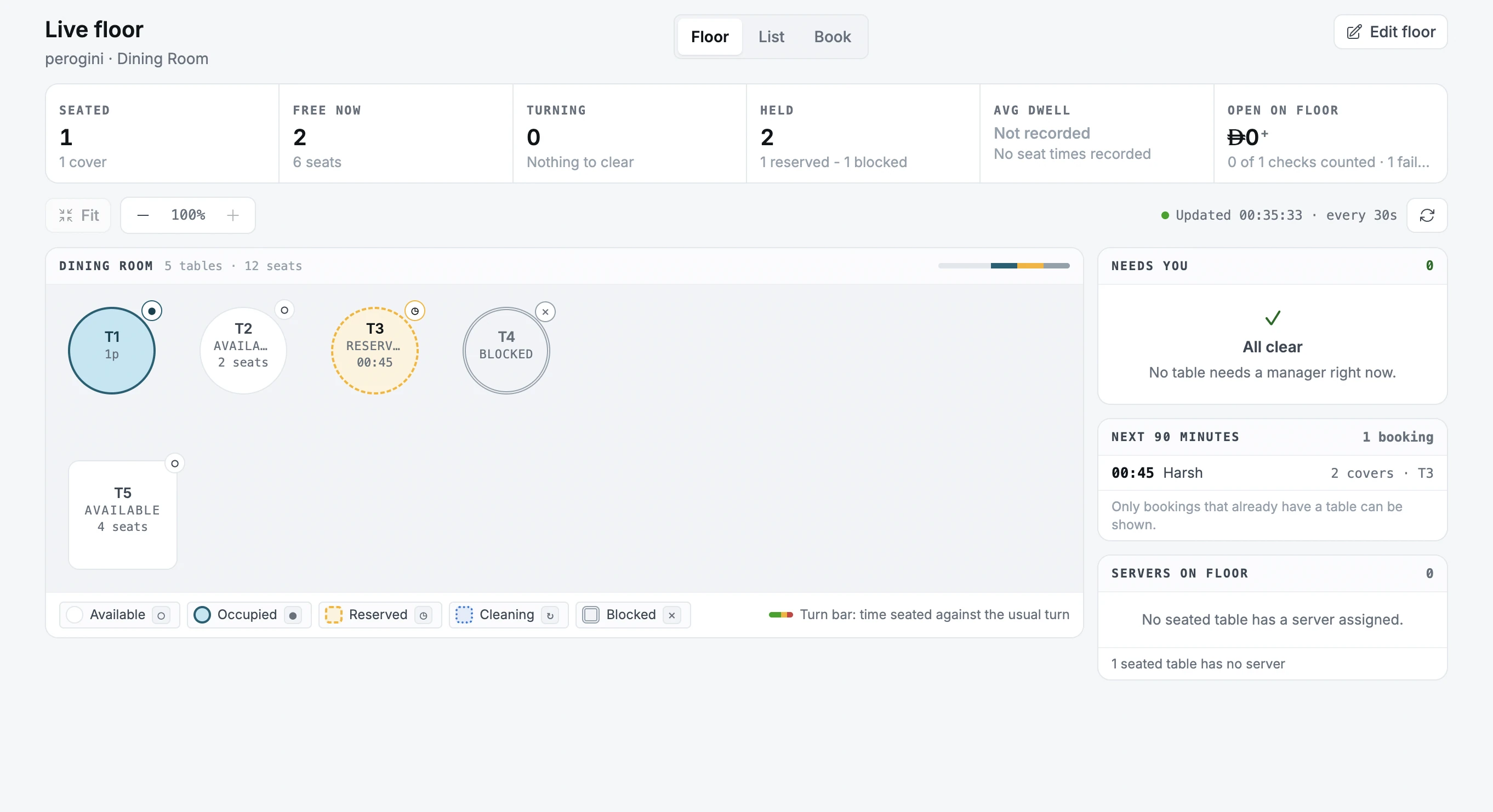1493x812 pixels.
Task: Click the X blocked badge on T4
Action: point(545,312)
